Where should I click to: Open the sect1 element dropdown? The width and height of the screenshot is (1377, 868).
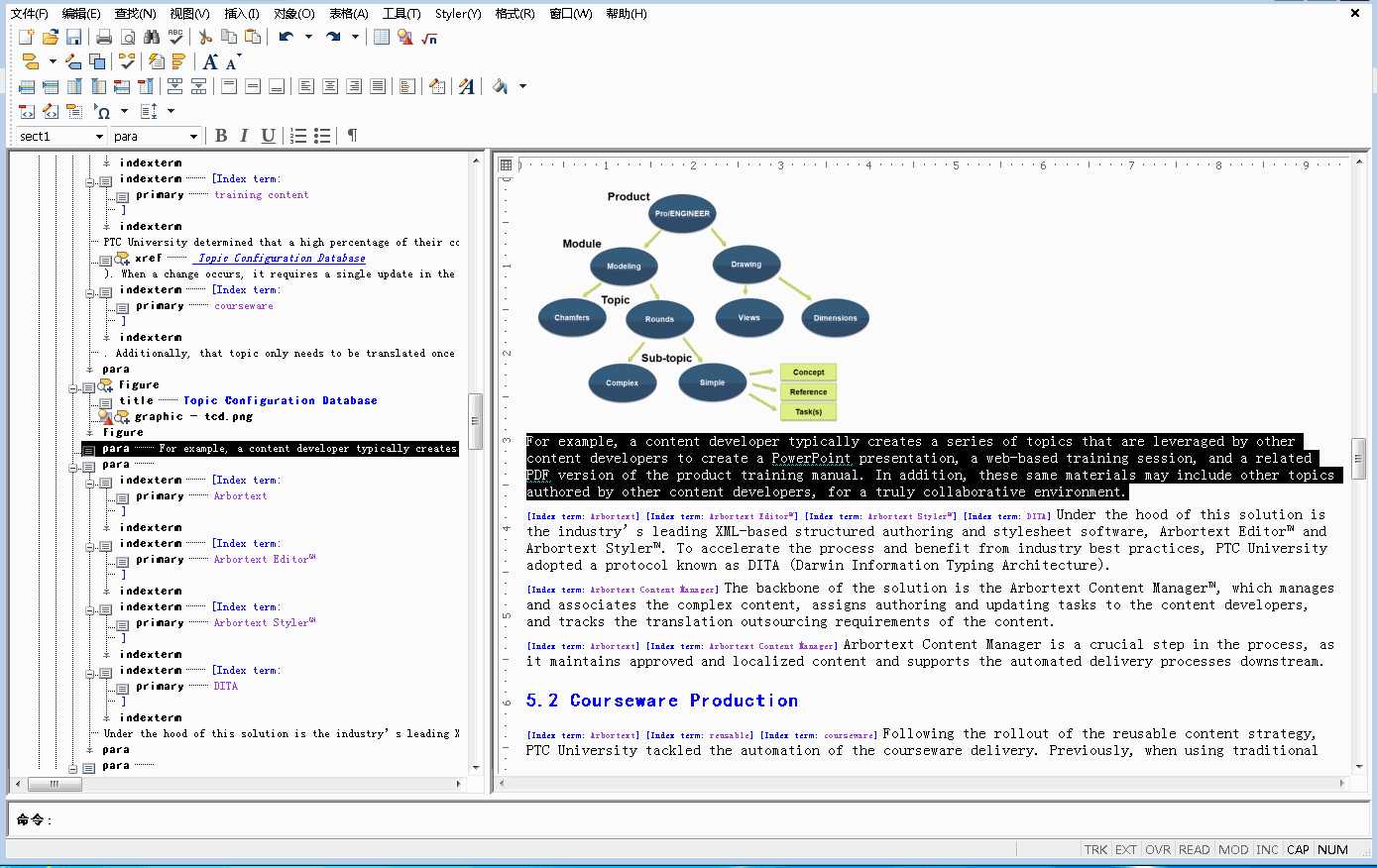point(99,137)
